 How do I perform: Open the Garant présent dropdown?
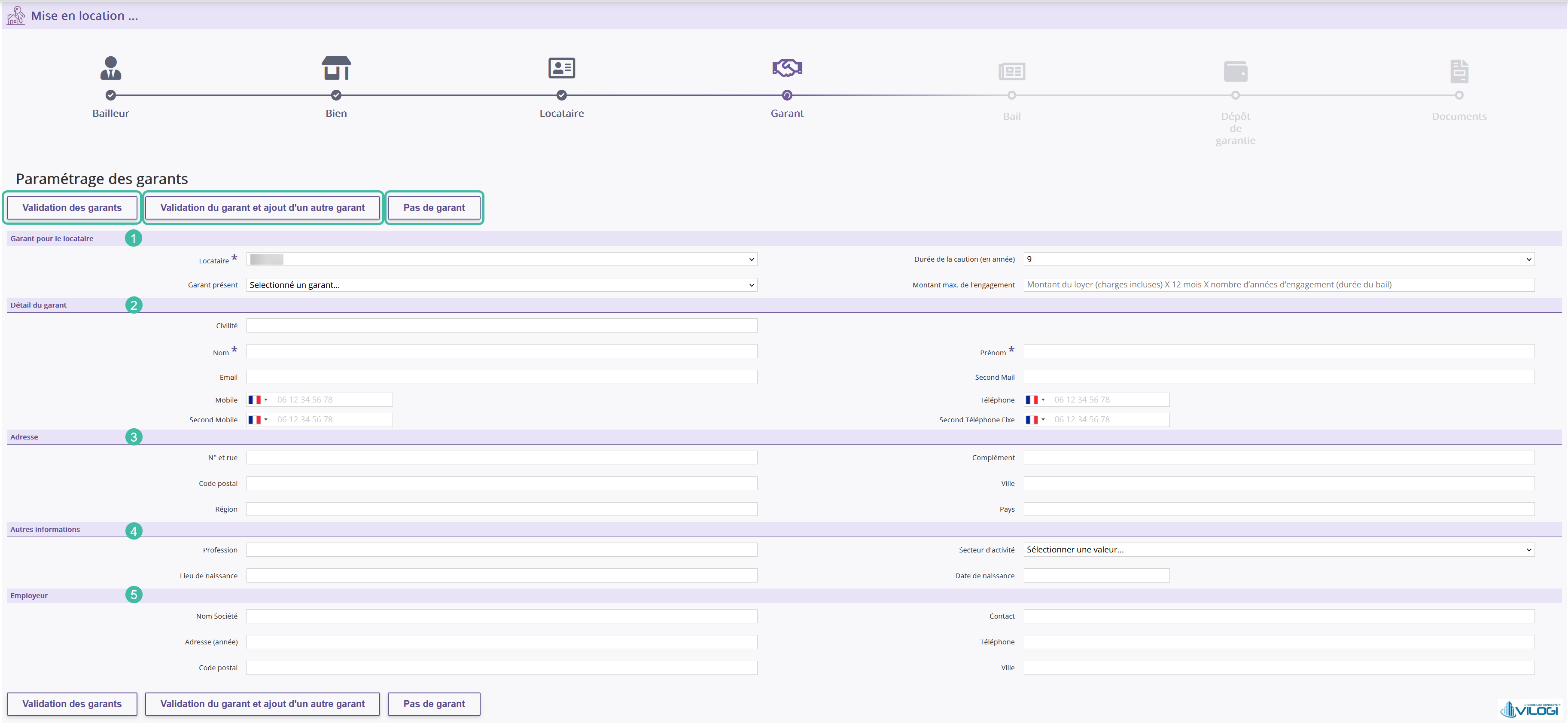point(502,285)
